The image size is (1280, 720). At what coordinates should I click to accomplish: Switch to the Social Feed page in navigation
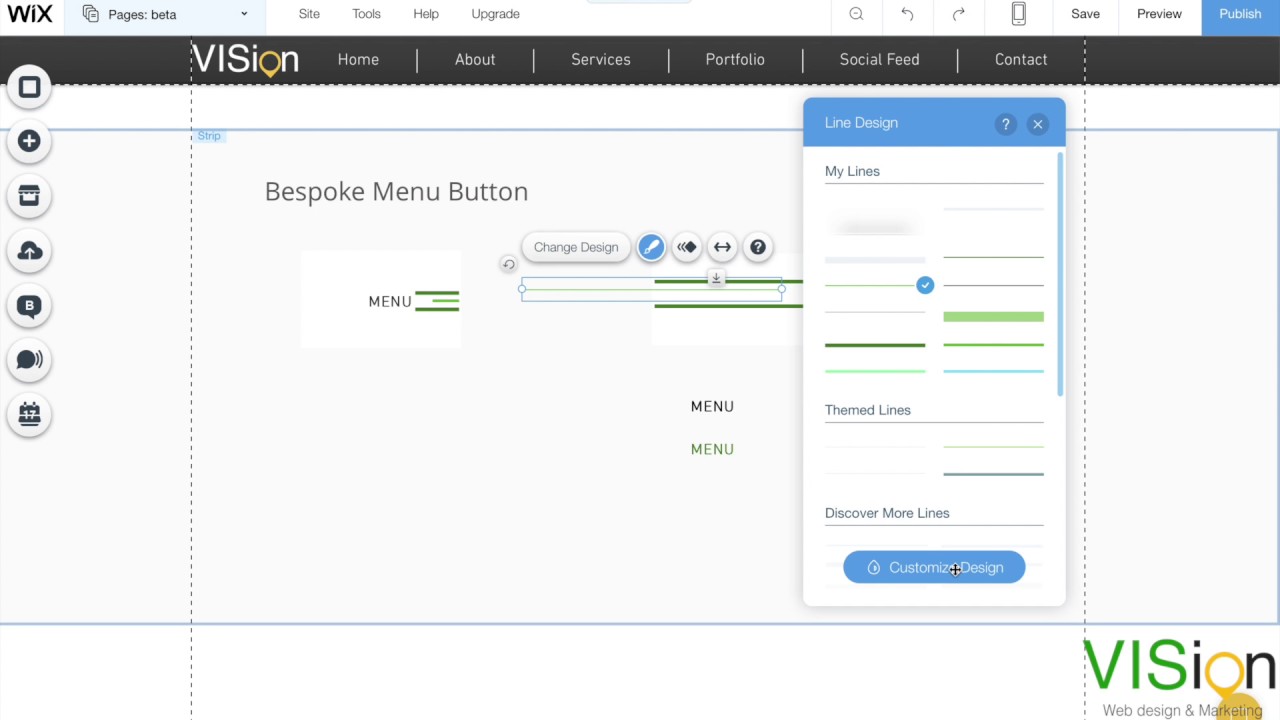click(879, 59)
